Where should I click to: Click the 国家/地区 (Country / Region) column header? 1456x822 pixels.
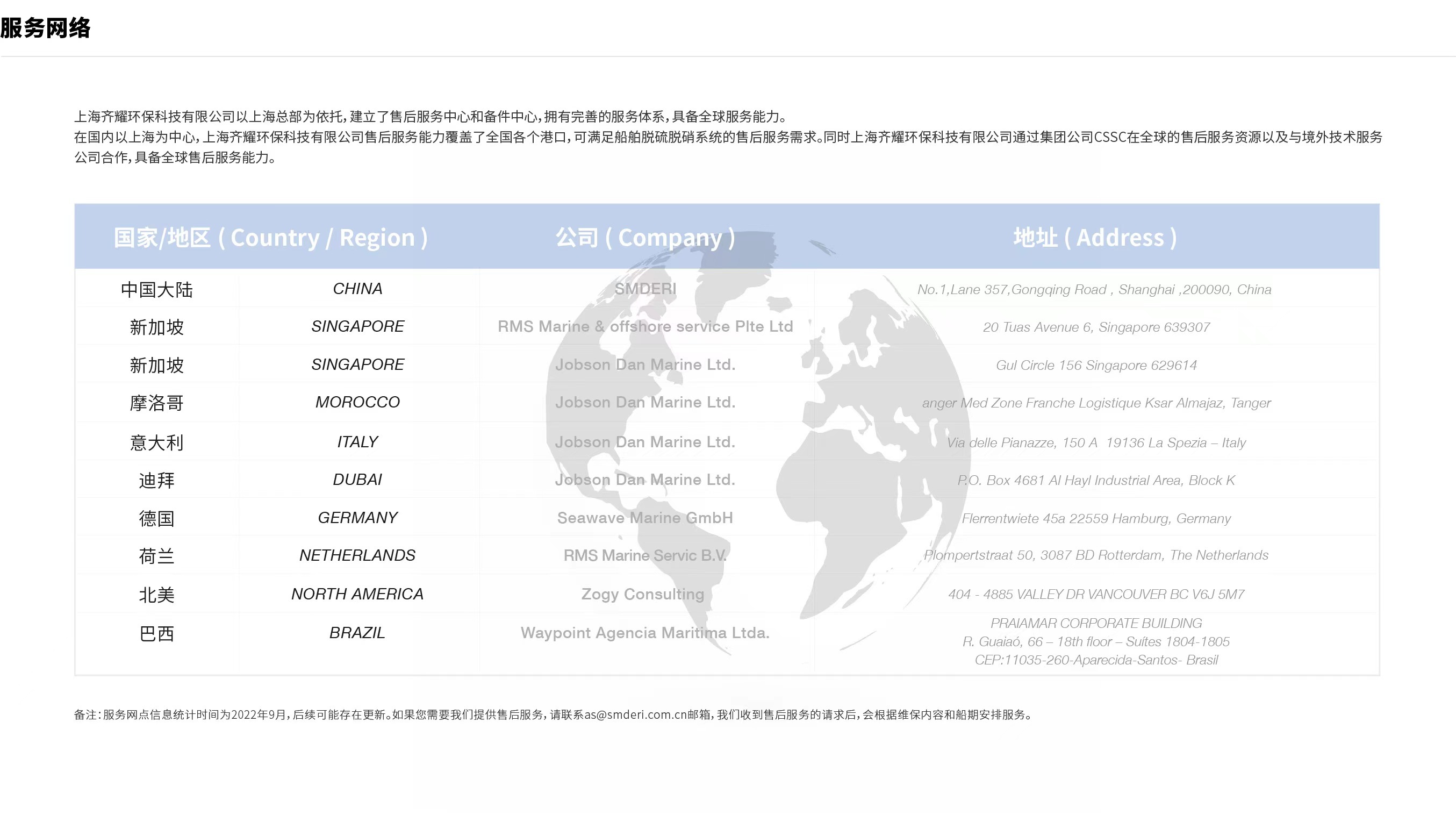point(271,238)
